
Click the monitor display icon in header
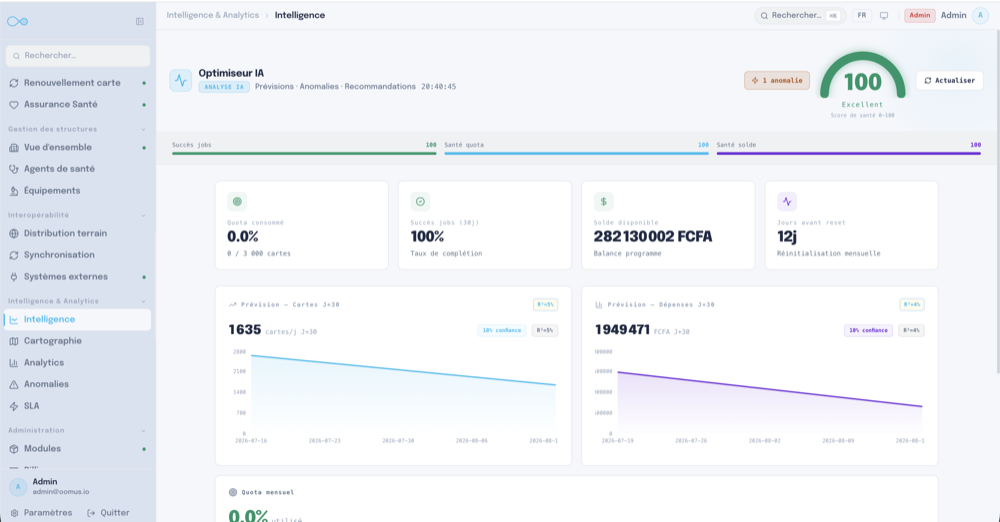coord(884,15)
